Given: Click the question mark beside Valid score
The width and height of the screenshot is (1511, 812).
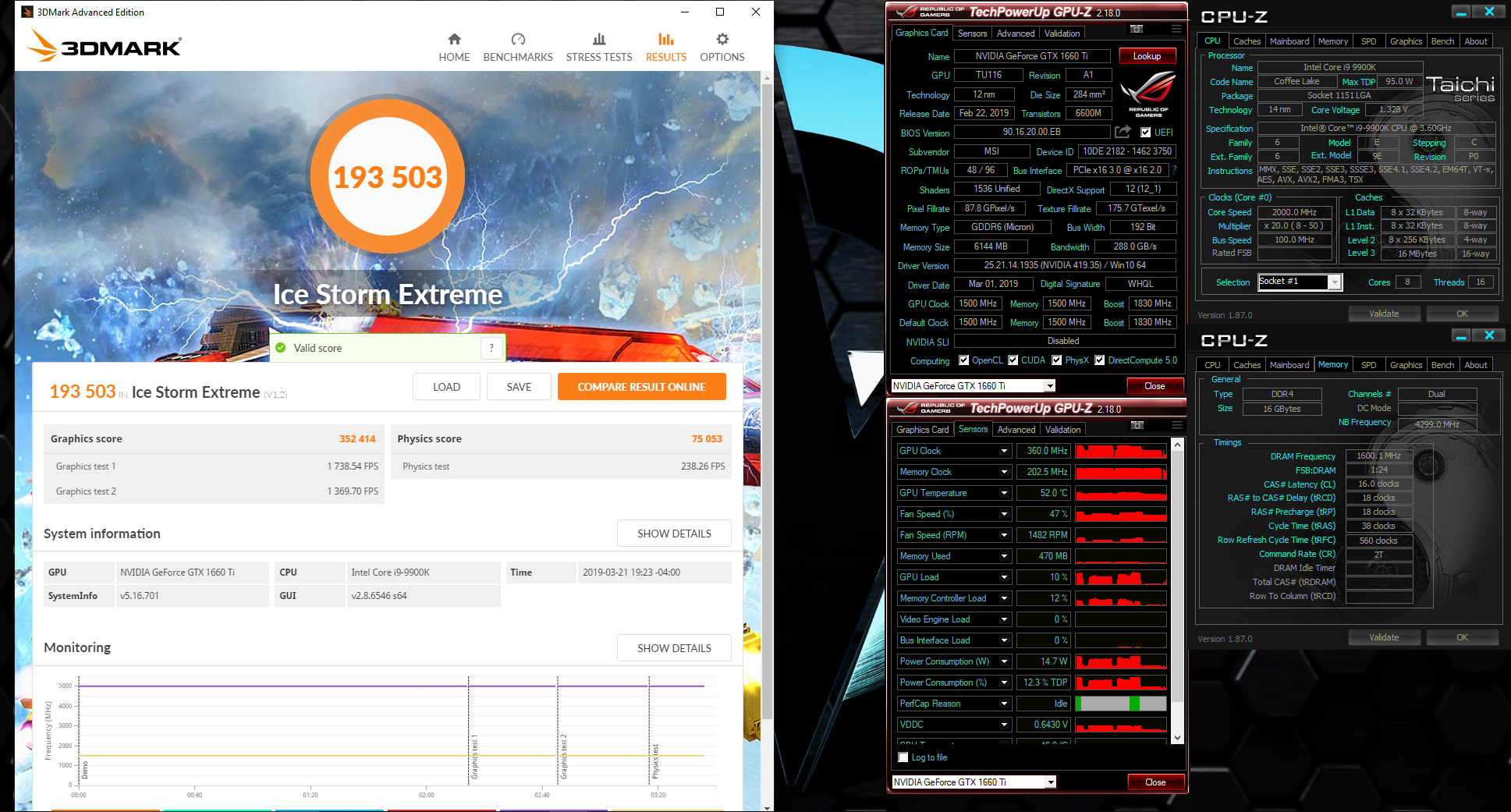Looking at the screenshot, I should [491, 348].
